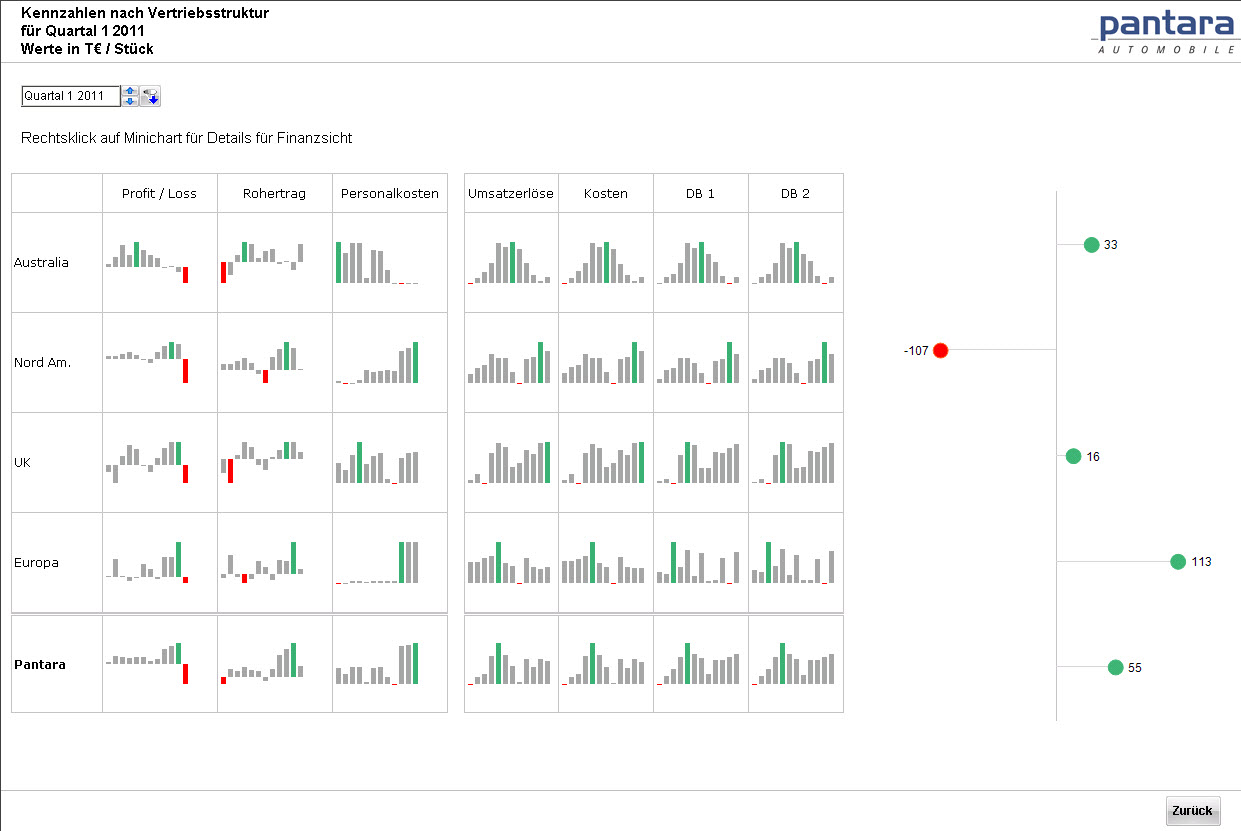
Task: Click the Rohertrag column header
Action: 273,192
